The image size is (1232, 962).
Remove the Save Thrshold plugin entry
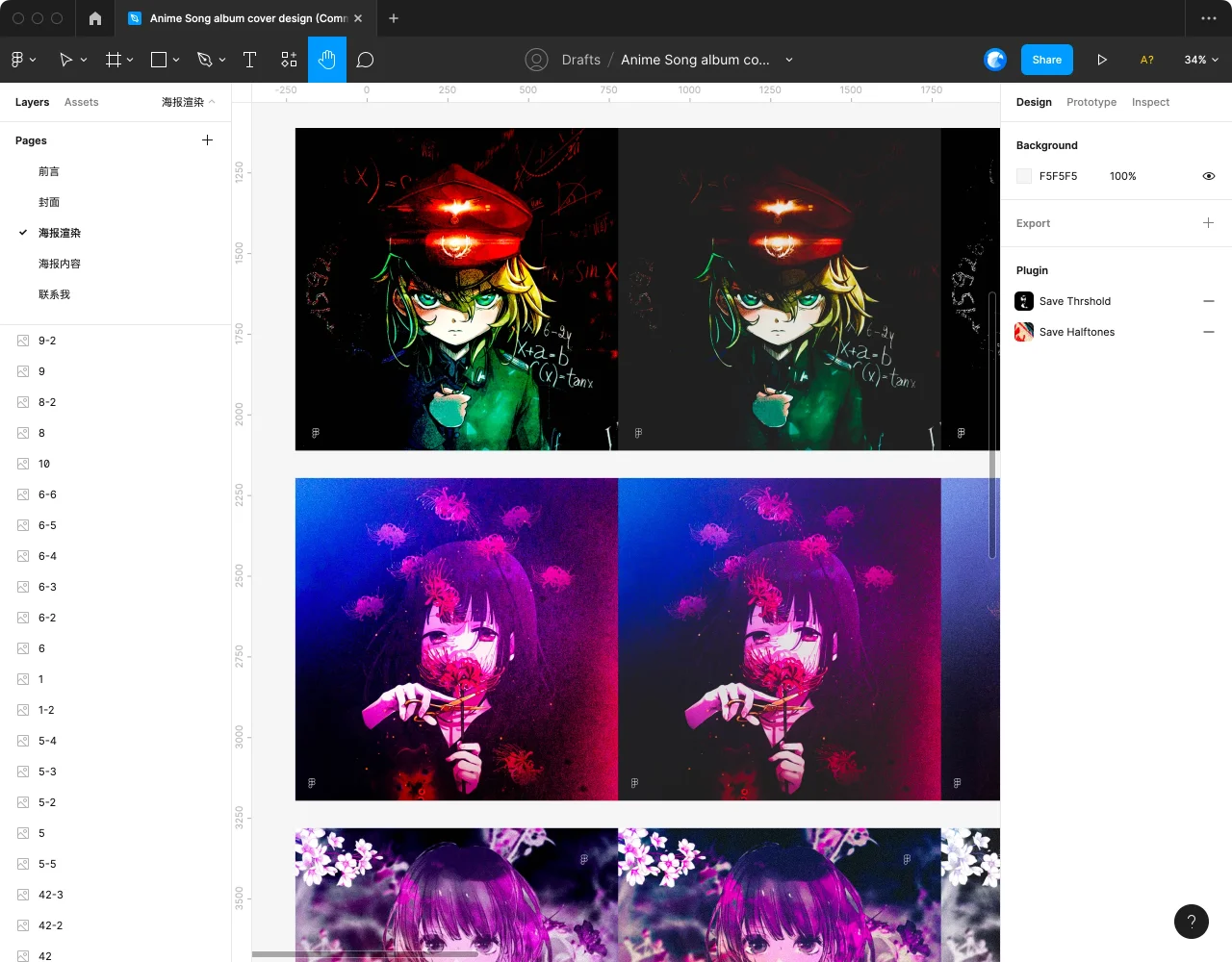(x=1209, y=301)
